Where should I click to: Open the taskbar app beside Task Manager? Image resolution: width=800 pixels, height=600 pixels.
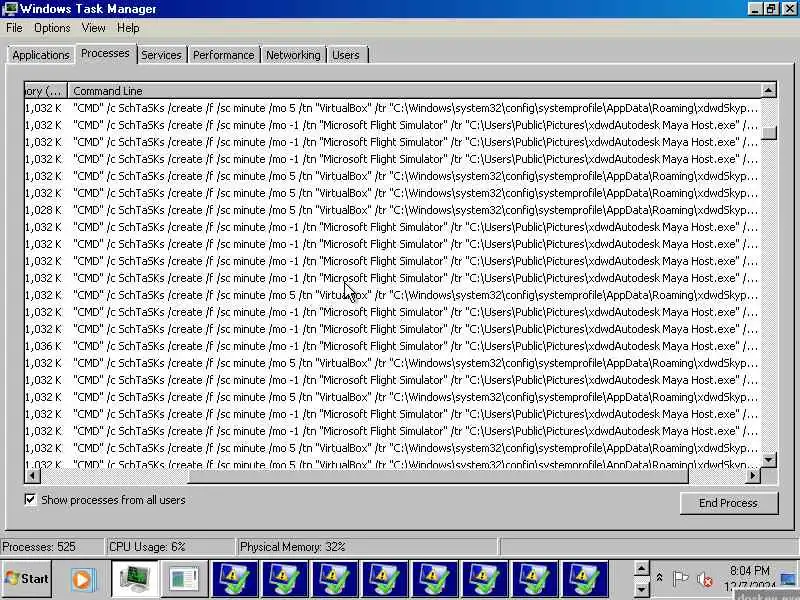[x=184, y=579]
